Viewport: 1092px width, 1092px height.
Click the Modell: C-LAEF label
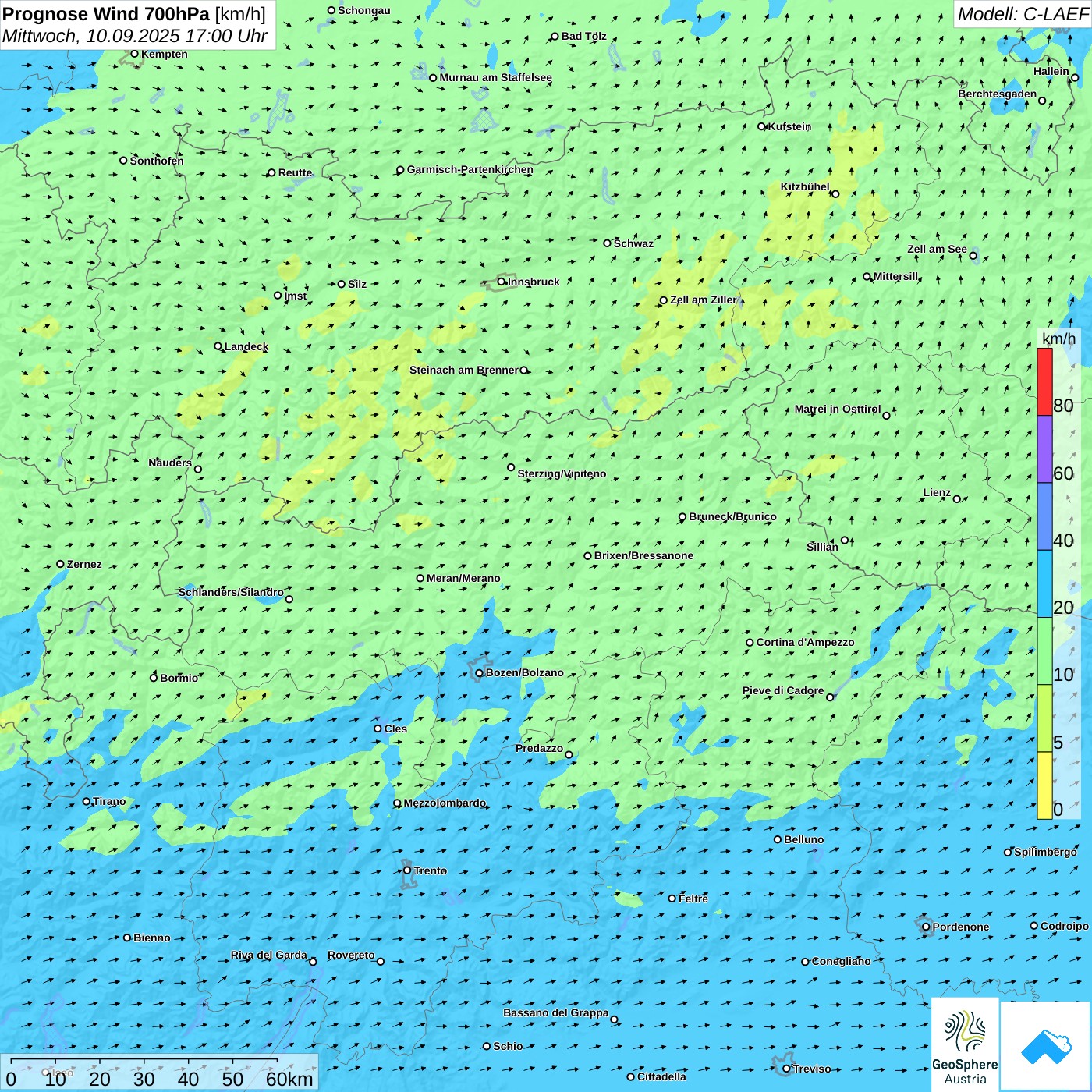(x=1022, y=14)
